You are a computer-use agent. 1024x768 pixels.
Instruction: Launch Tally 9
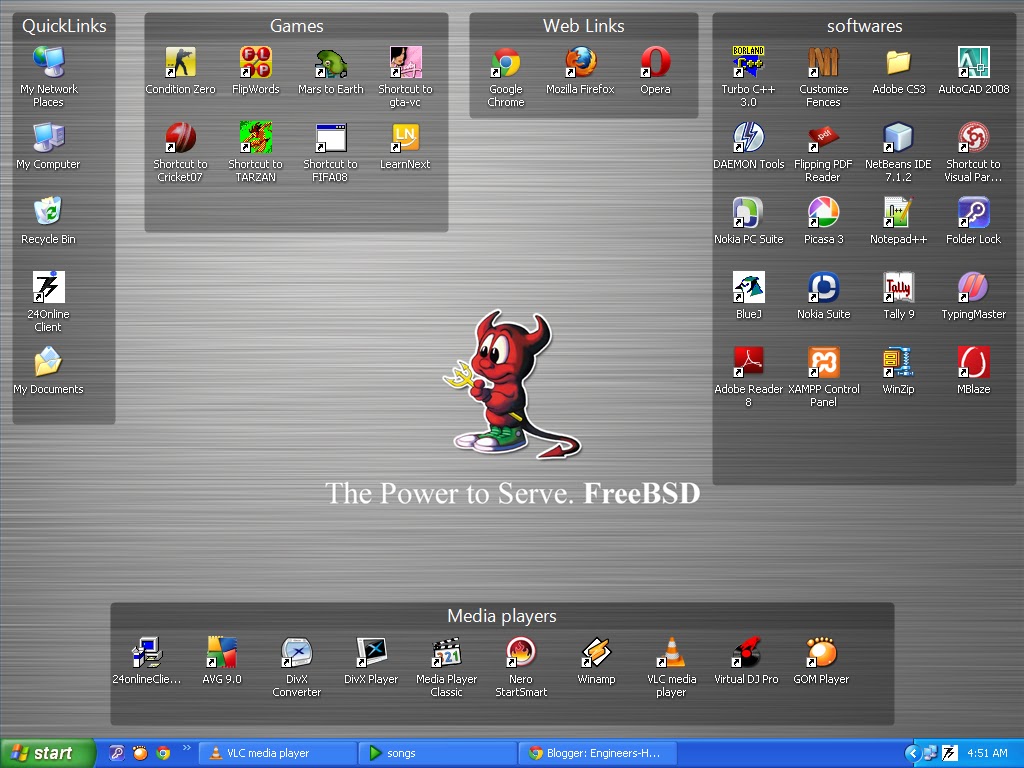tap(899, 296)
